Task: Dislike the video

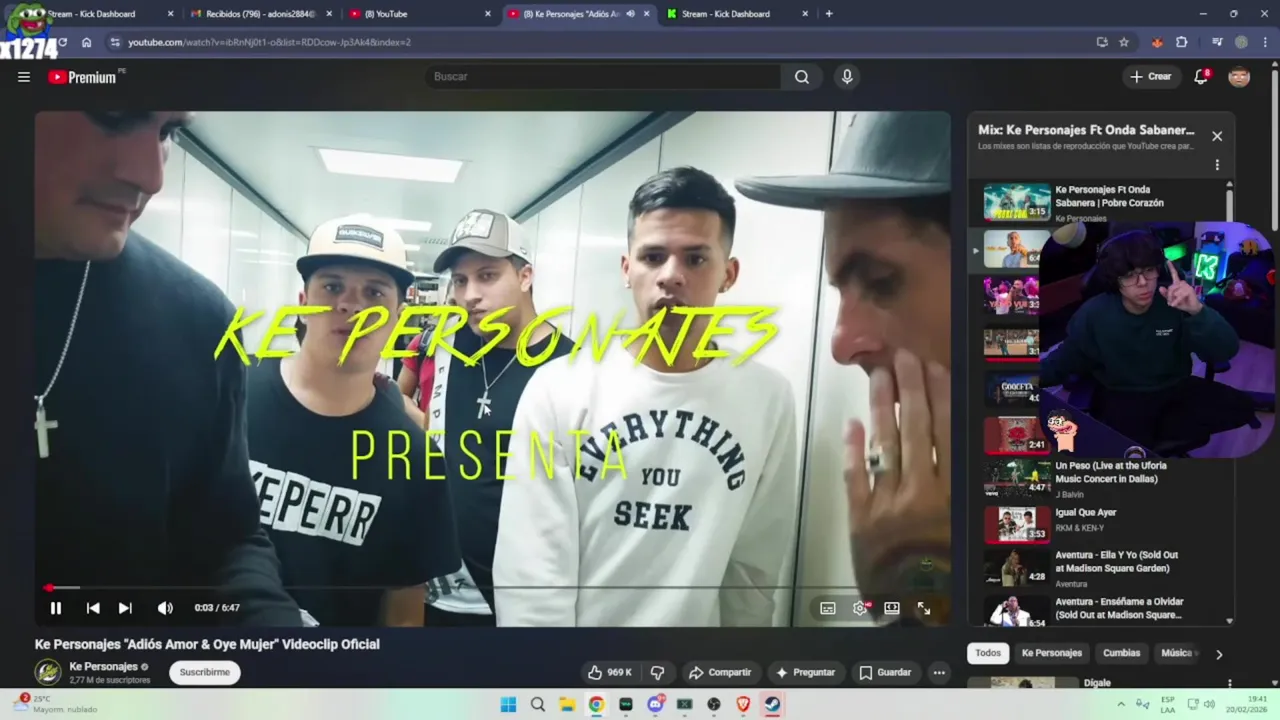Action: click(657, 673)
